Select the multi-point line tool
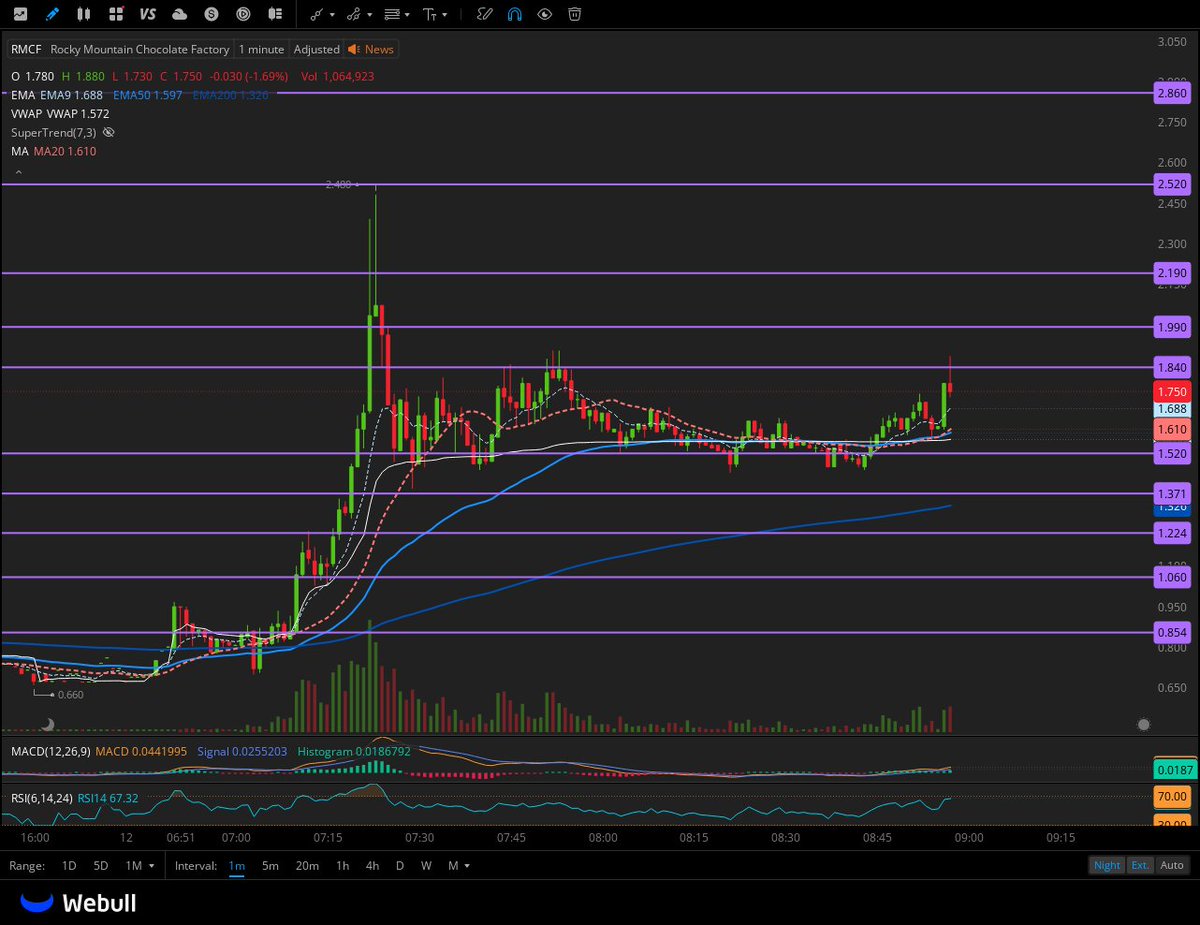Image resolution: width=1200 pixels, height=925 pixels. pyautogui.click(x=354, y=14)
